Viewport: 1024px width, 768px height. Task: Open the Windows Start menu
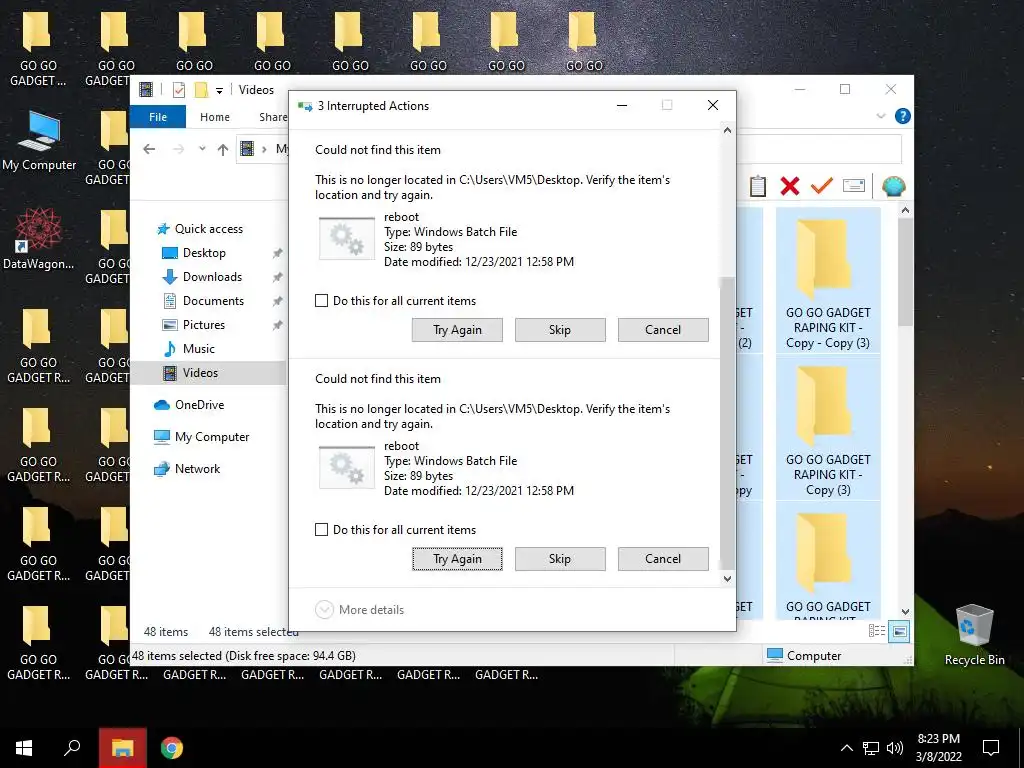[x=24, y=748]
